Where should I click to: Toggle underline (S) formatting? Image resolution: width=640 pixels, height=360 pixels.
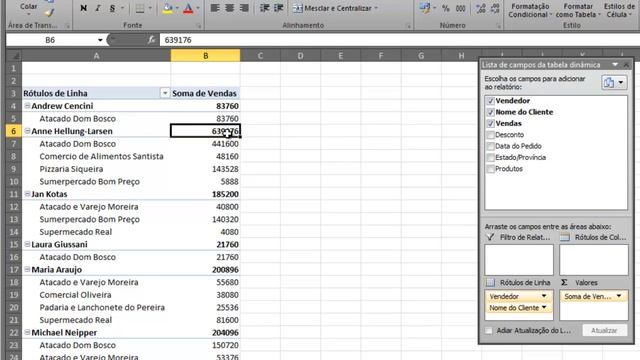[112, 8]
